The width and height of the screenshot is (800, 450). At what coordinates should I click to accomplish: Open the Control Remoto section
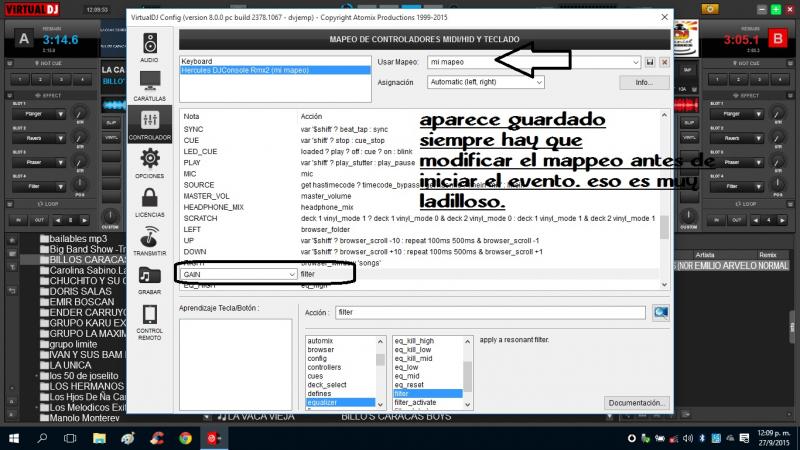(x=149, y=321)
